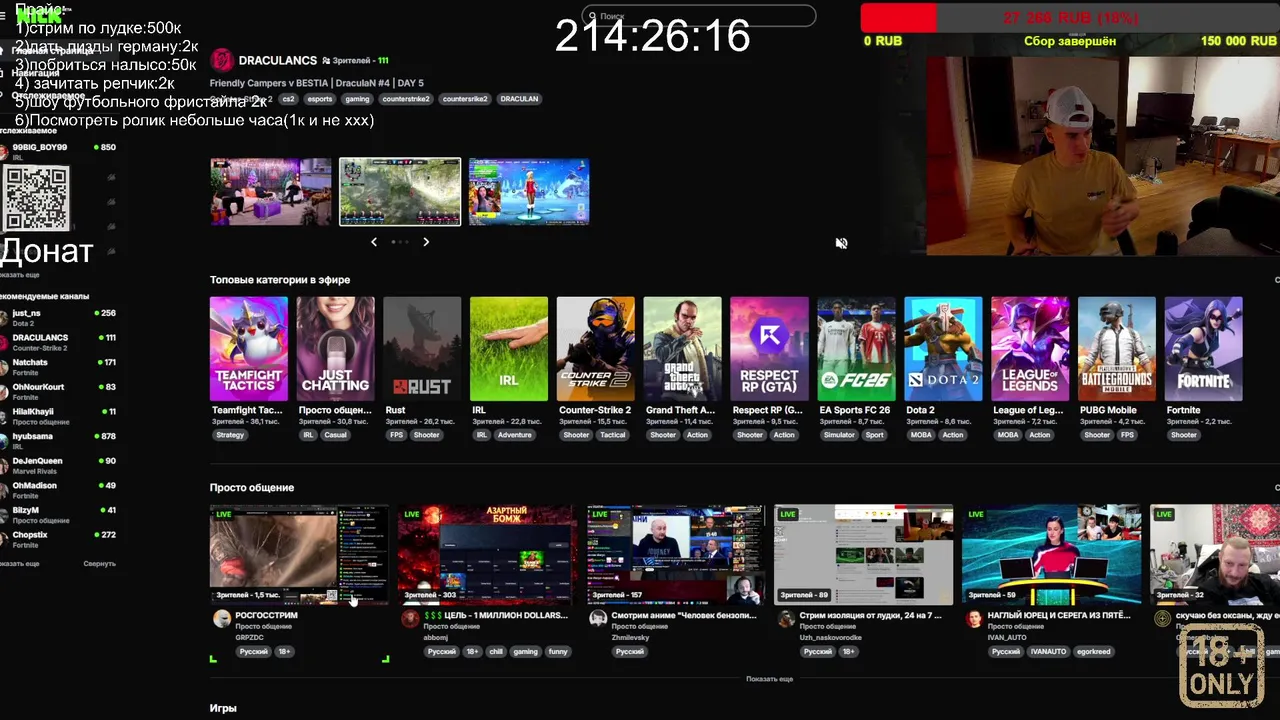Go to previous featured stream with left arrow

coord(374,242)
